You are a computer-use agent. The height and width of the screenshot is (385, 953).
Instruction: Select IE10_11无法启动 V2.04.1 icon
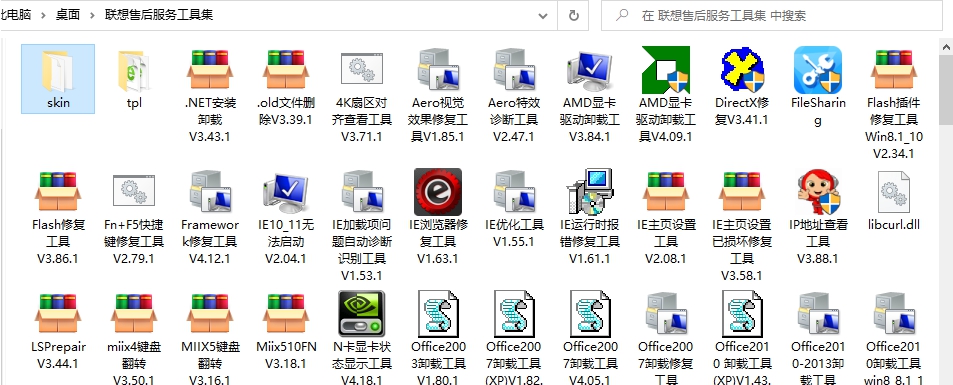(286, 193)
